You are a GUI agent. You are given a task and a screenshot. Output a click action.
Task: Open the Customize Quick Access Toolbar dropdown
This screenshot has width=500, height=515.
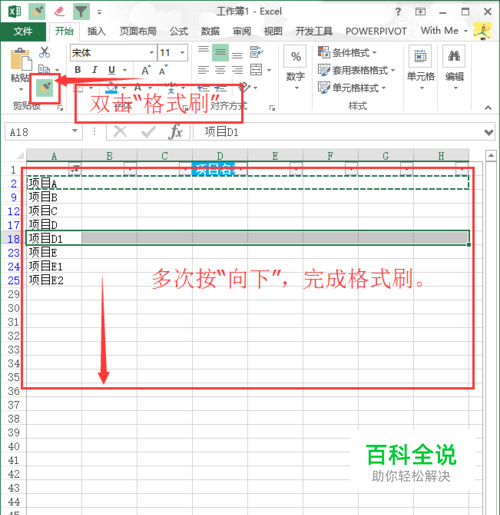point(99,13)
